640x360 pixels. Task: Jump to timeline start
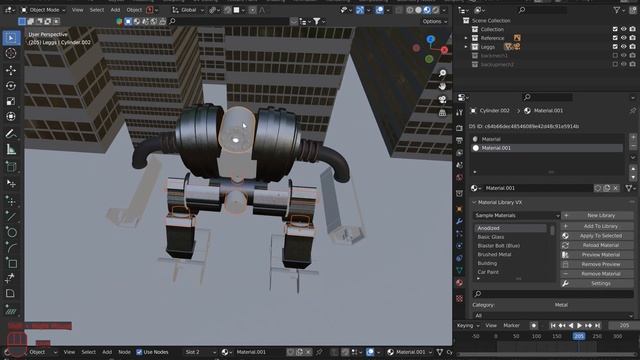553,326
